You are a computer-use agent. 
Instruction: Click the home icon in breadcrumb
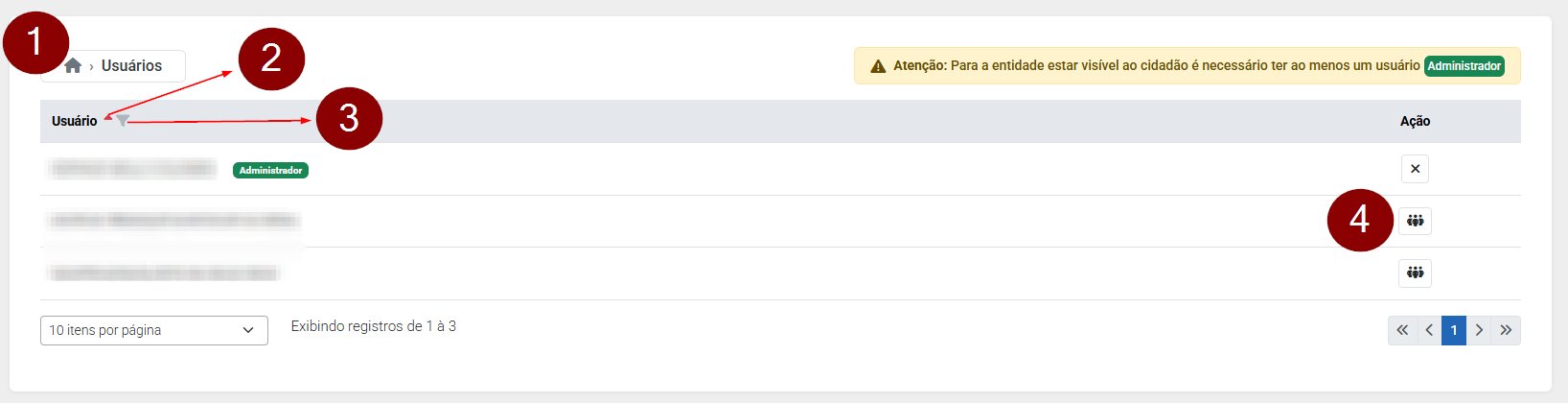point(73,65)
